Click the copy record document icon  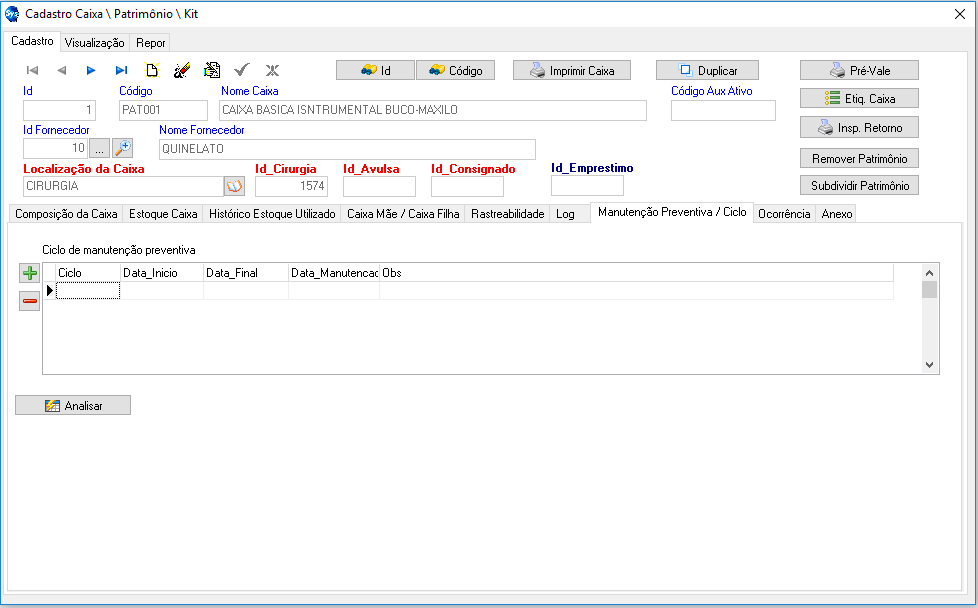[211, 70]
